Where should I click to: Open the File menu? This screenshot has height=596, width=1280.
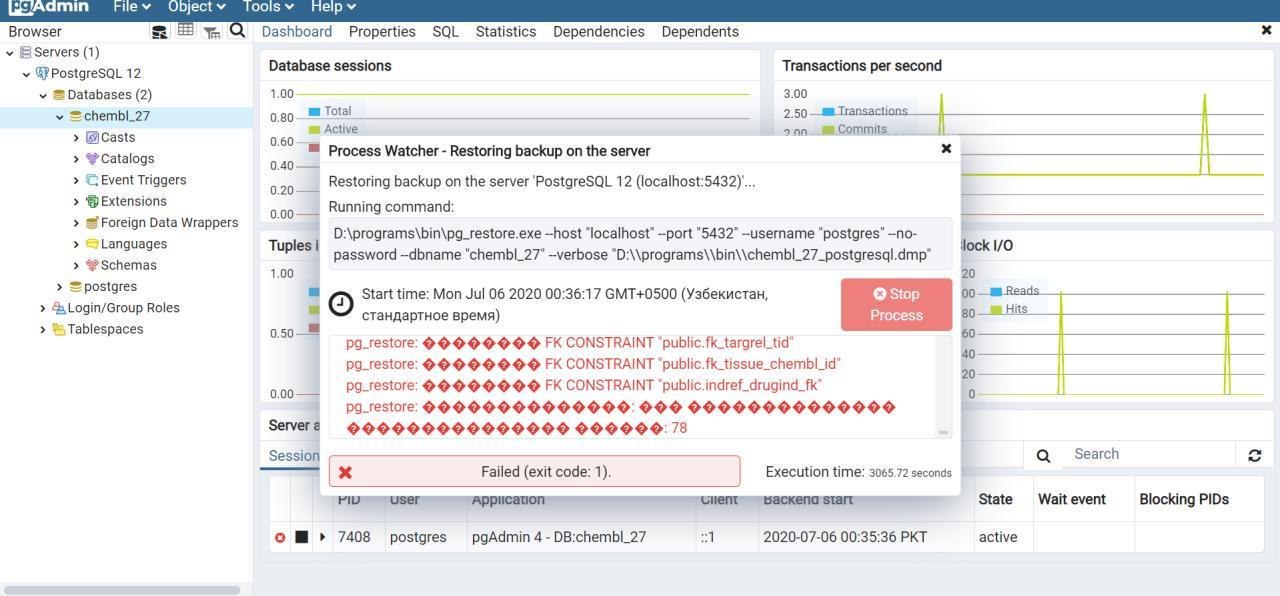click(131, 6)
